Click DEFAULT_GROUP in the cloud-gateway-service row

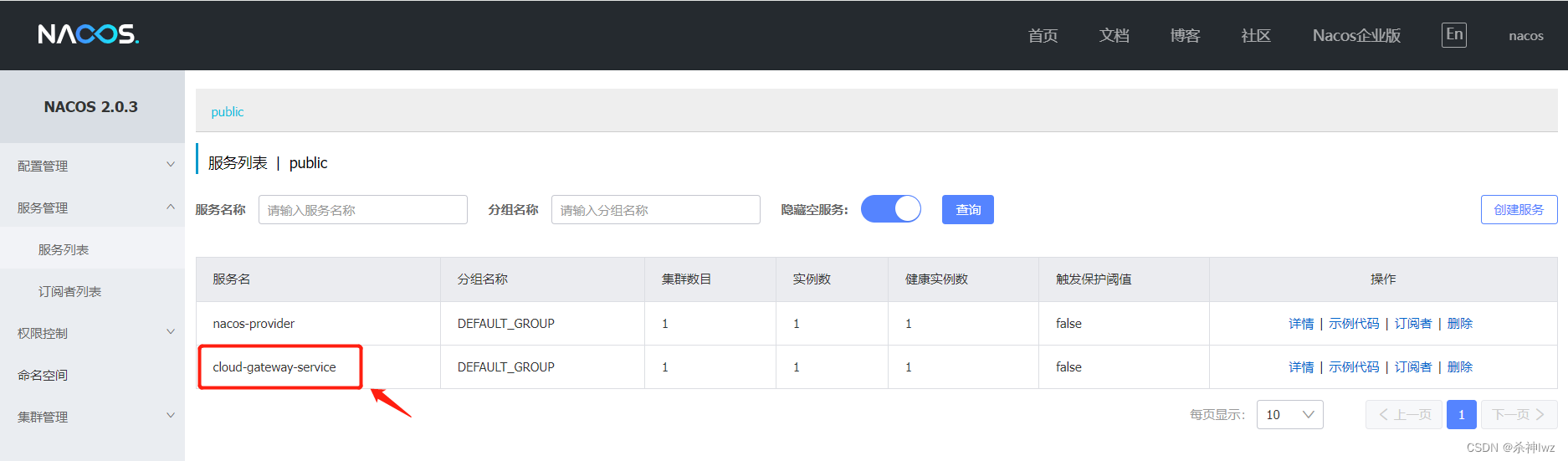505,367
